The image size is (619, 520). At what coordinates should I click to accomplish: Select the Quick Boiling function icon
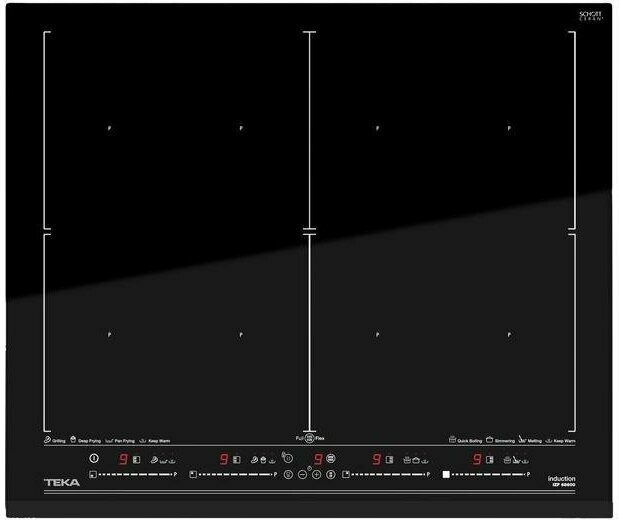(452, 440)
